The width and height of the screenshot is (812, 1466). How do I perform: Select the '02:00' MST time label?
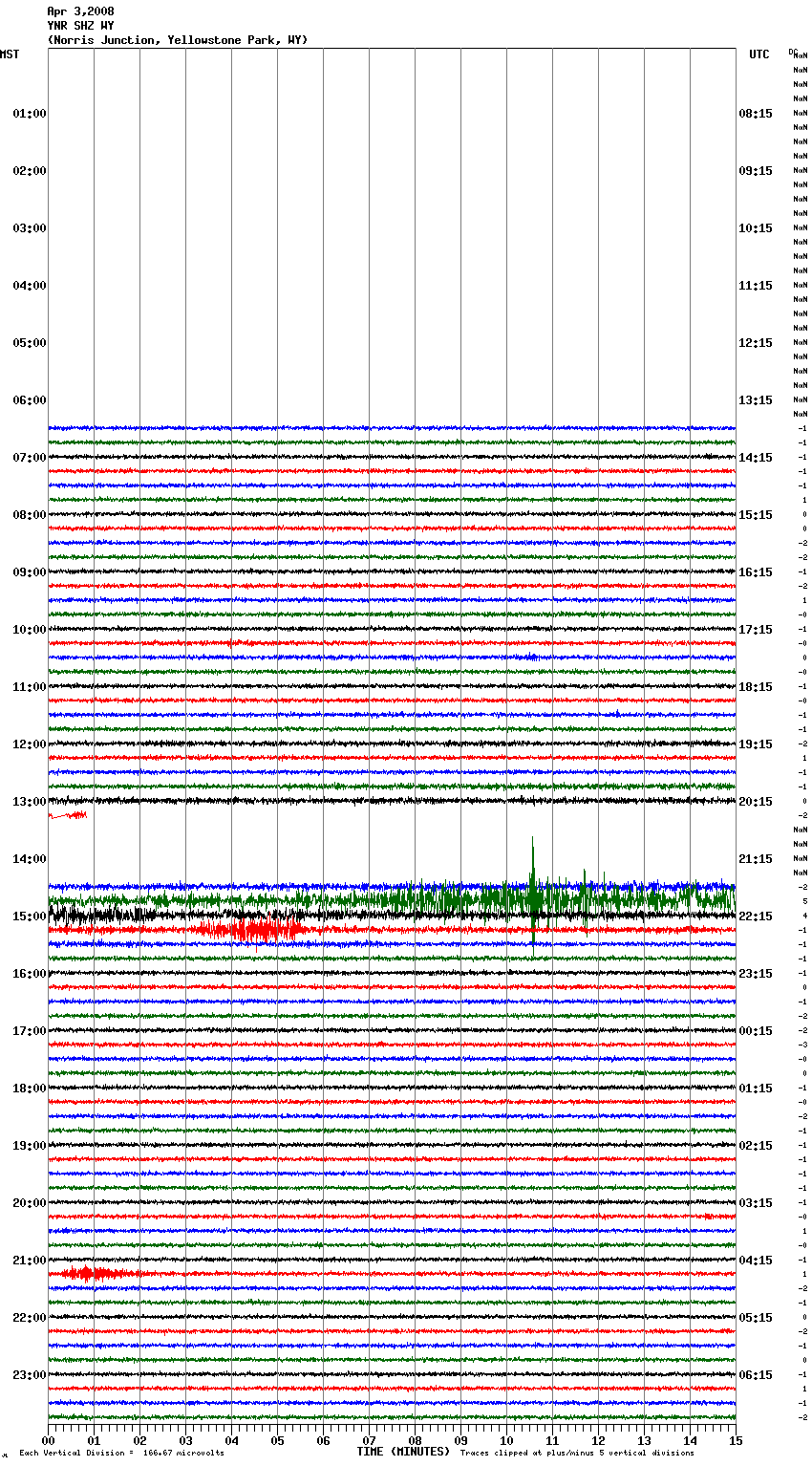(30, 171)
